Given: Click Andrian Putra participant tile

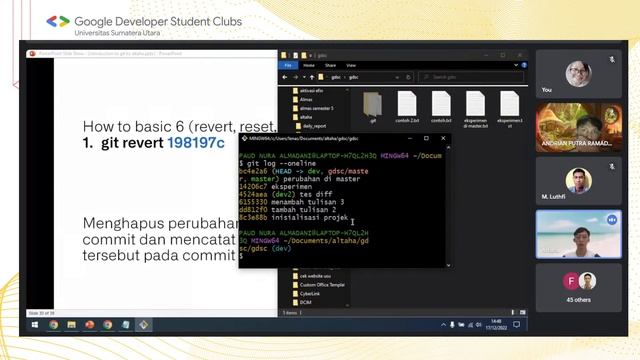Looking at the screenshot, I should tap(579, 127).
